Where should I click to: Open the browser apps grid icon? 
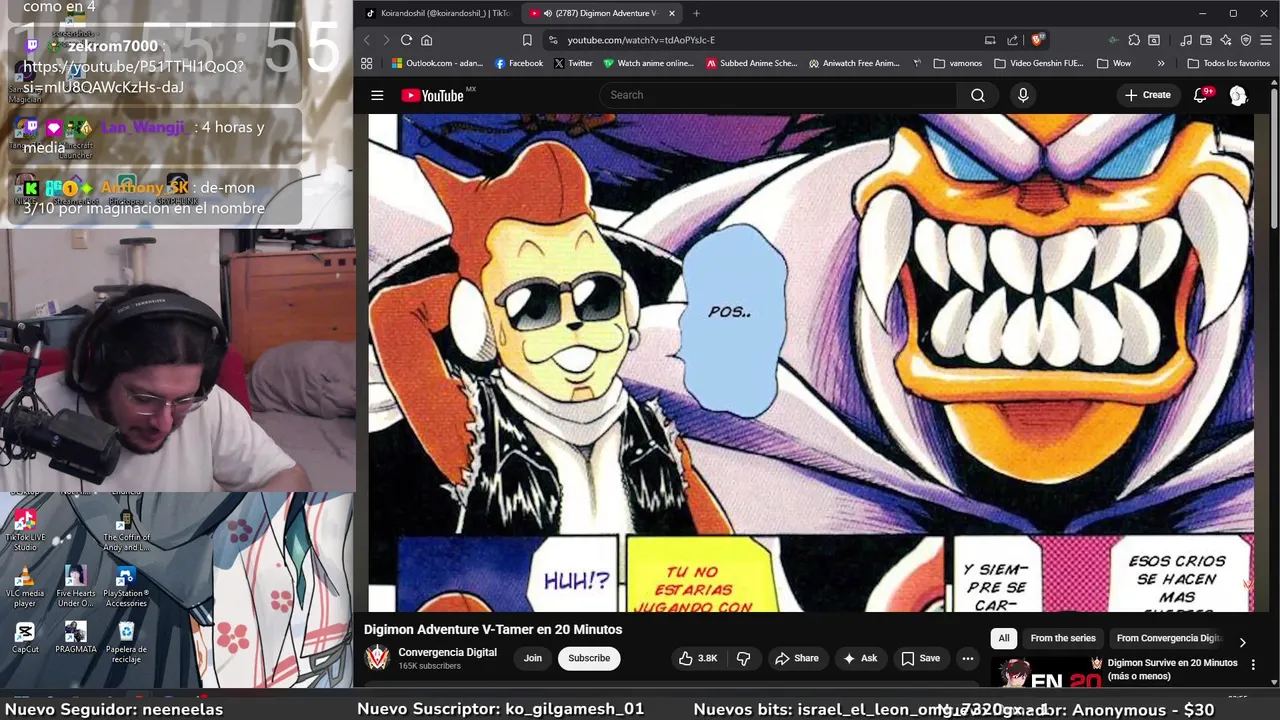click(x=367, y=63)
